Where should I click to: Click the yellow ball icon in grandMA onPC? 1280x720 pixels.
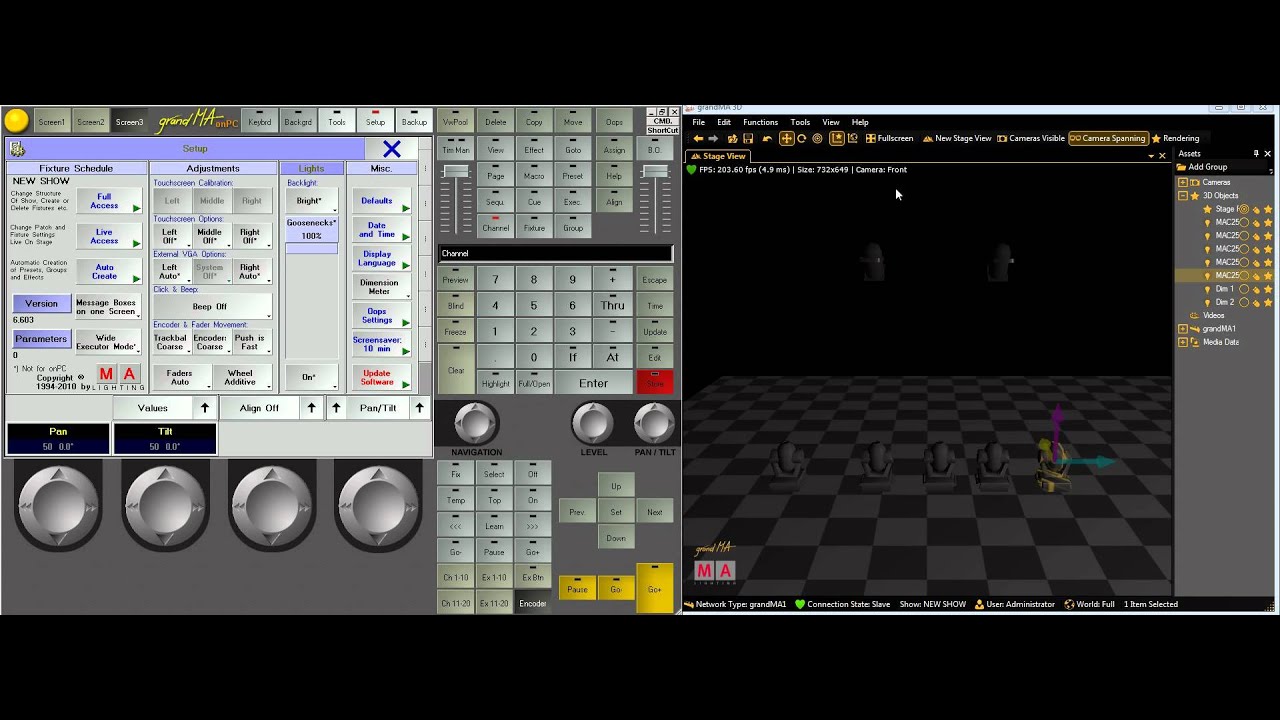click(17, 121)
